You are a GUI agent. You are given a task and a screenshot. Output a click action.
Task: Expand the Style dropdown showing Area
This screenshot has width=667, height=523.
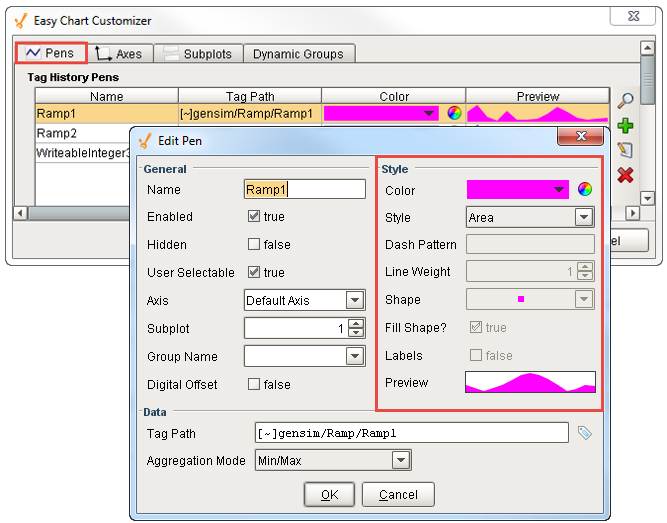(x=584, y=217)
